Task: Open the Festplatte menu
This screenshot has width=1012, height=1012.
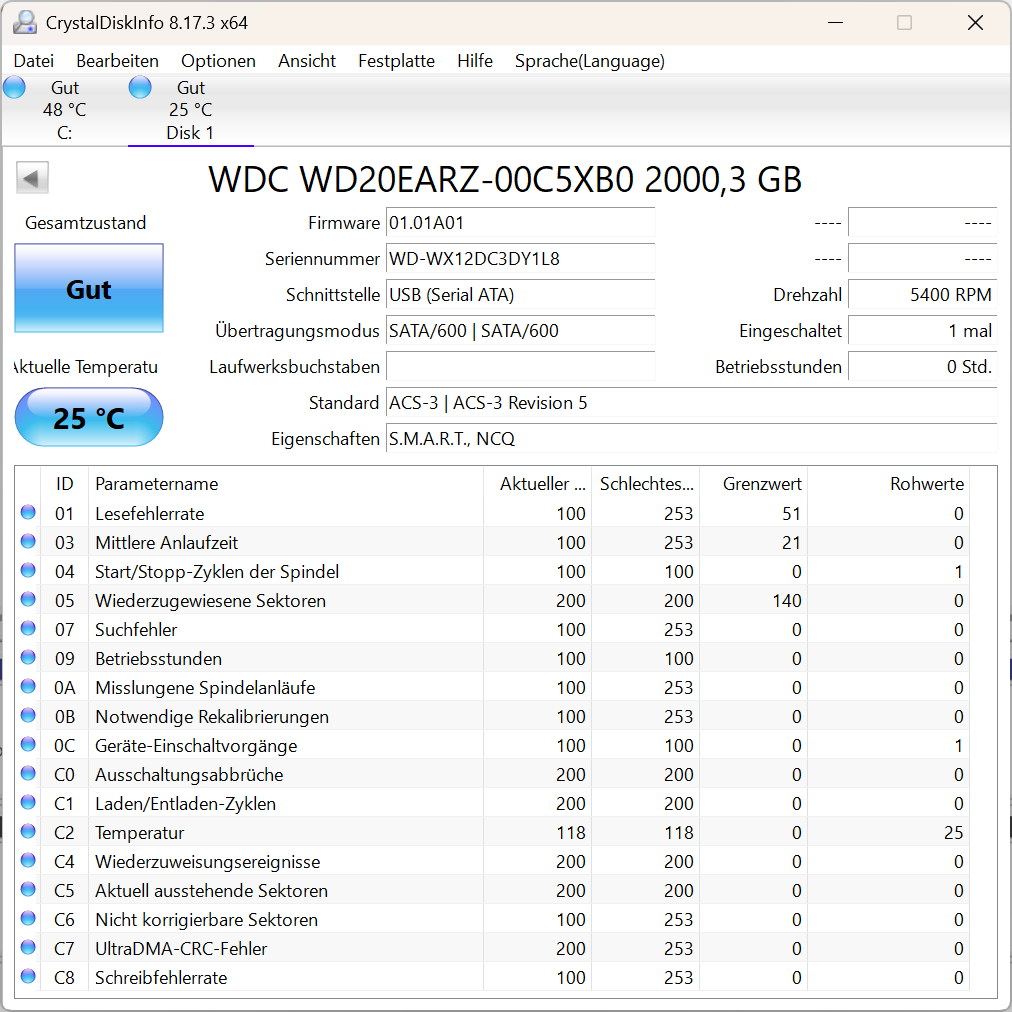Action: (x=396, y=61)
